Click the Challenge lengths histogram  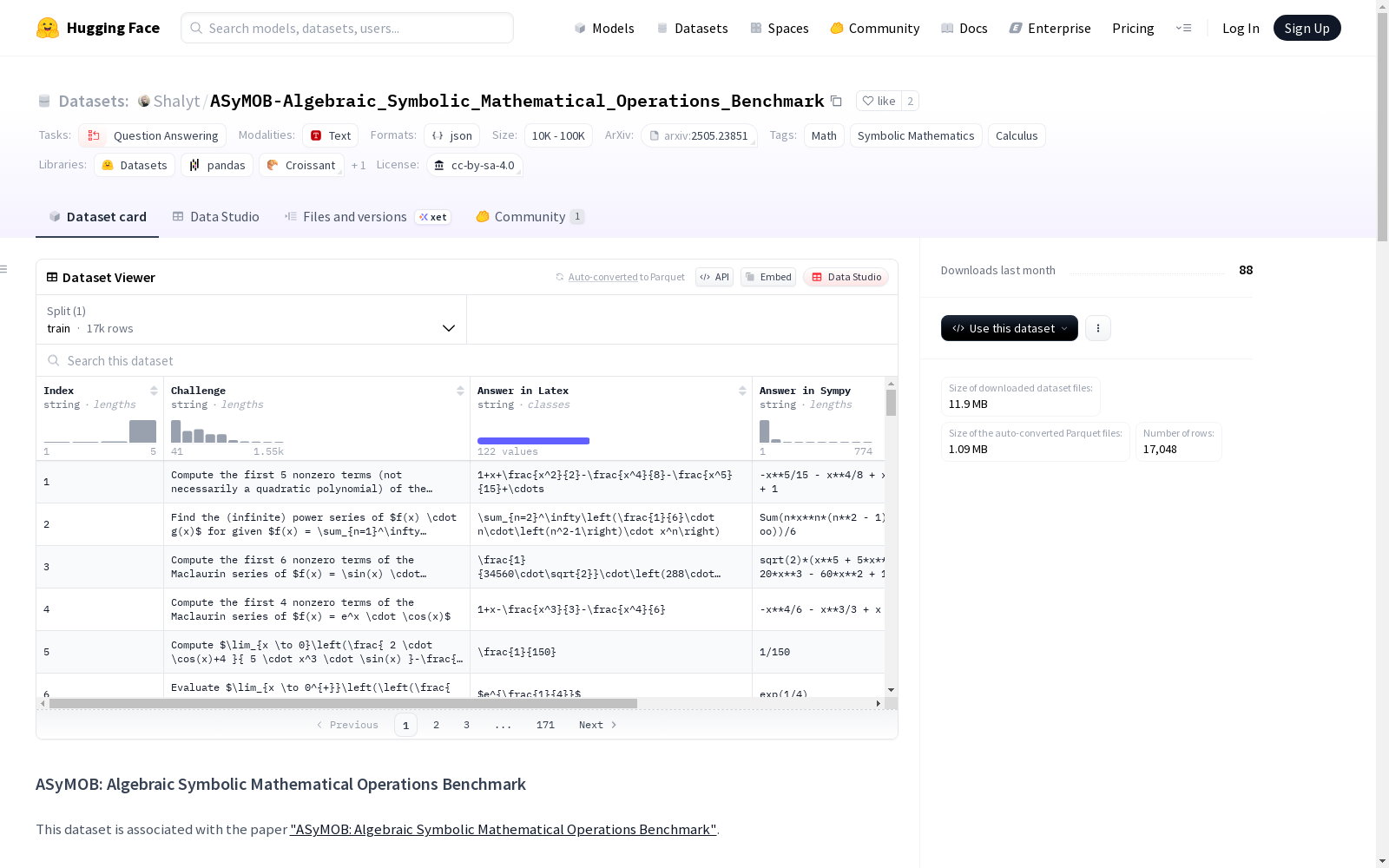coord(227,431)
